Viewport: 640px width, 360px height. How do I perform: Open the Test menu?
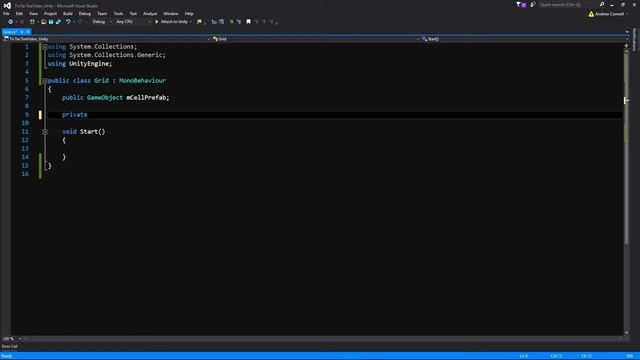pos(133,13)
